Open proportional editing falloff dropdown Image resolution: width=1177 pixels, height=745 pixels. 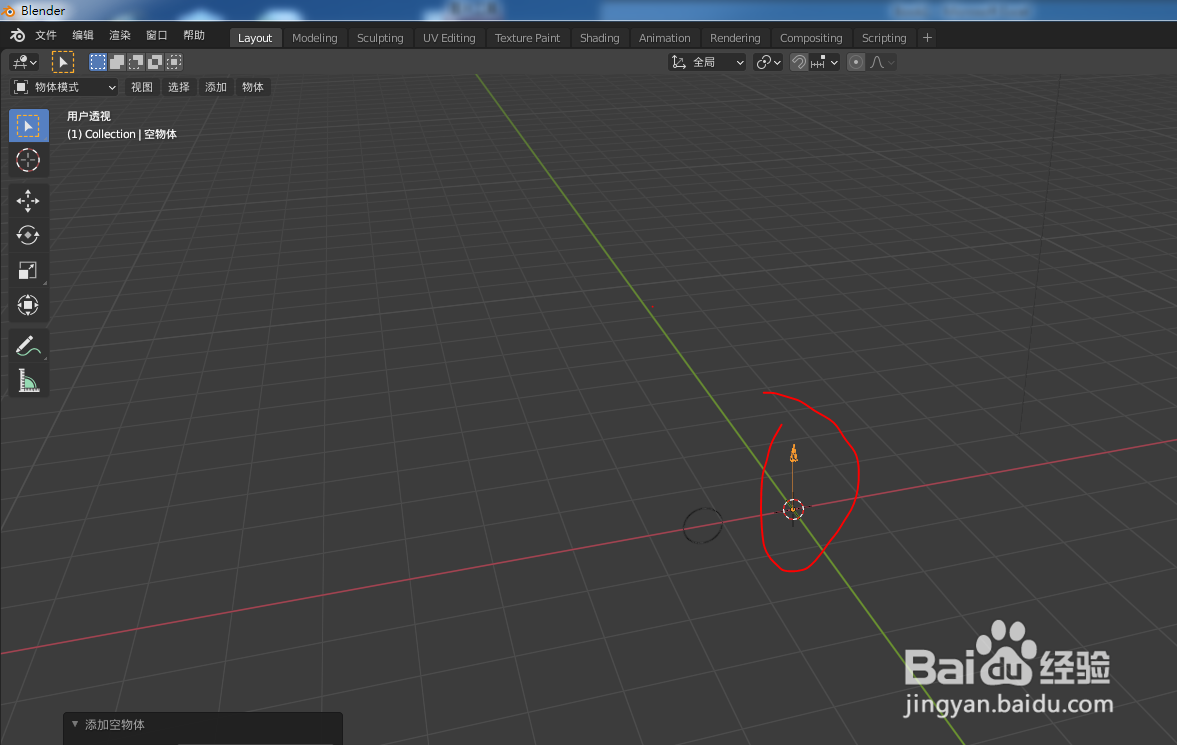pyautogui.click(x=882, y=62)
